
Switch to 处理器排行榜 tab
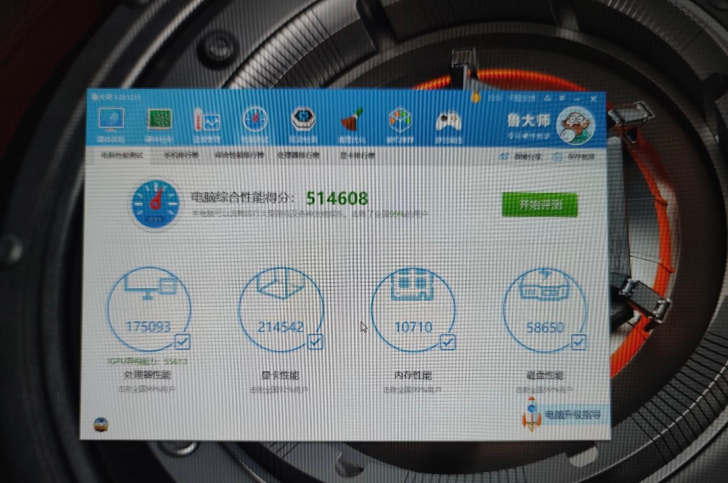pyautogui.click(x=298, y=155)
